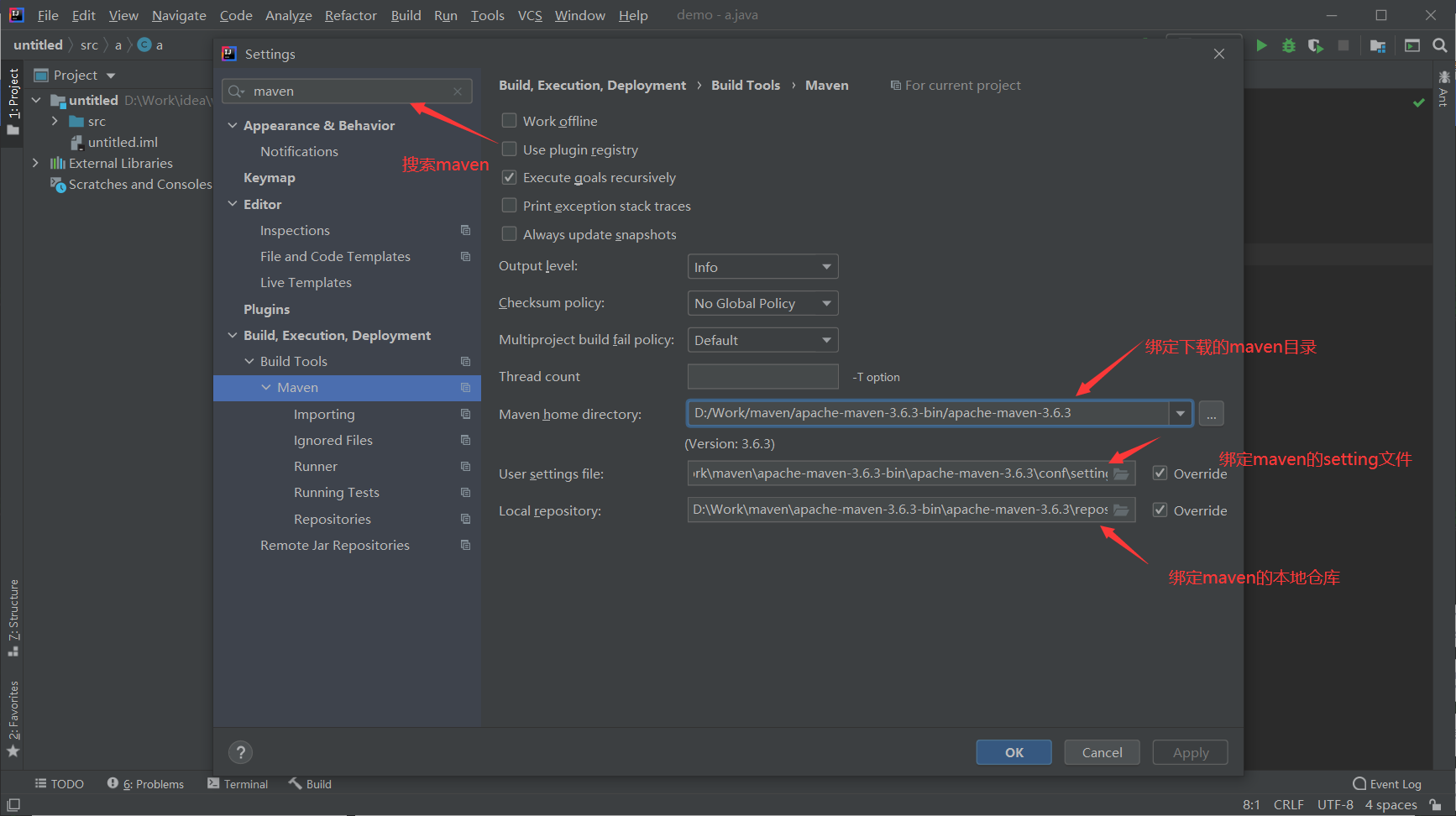1456x816 pixels.
Task: Toggle the 1: Project side panel
Action: pos(13,101)
